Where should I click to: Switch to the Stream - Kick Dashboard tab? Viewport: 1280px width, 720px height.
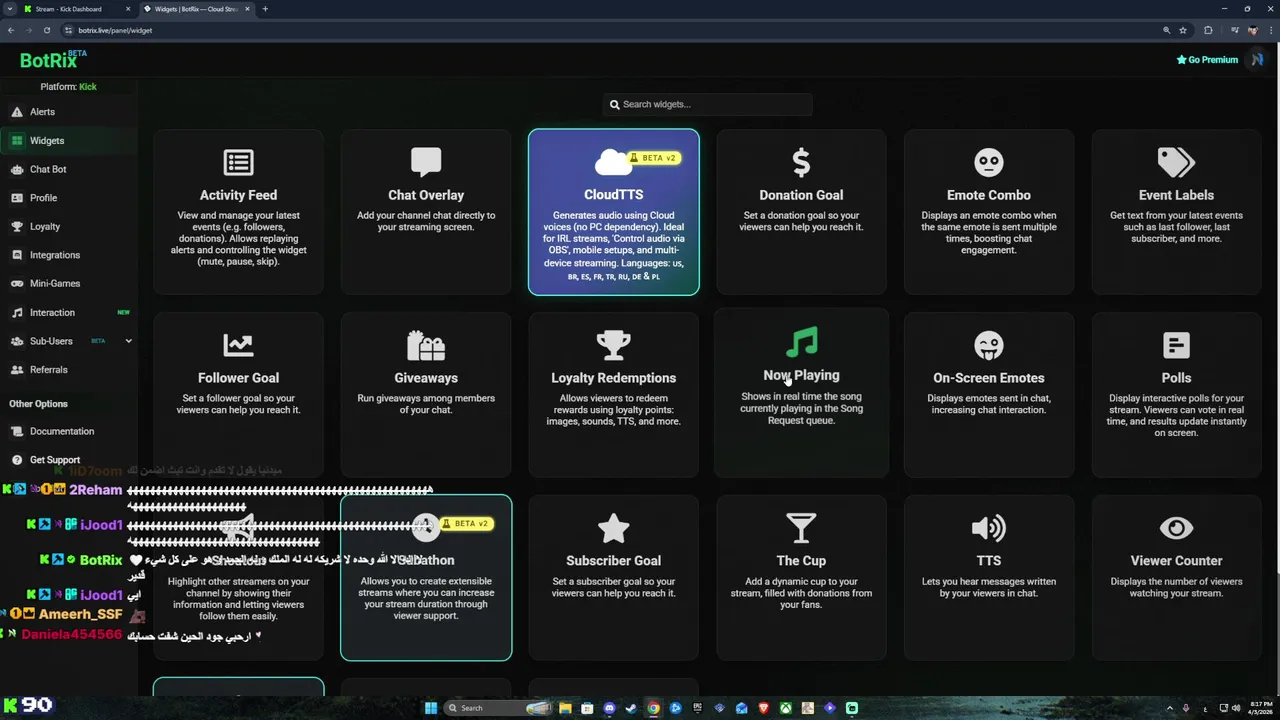76,9
